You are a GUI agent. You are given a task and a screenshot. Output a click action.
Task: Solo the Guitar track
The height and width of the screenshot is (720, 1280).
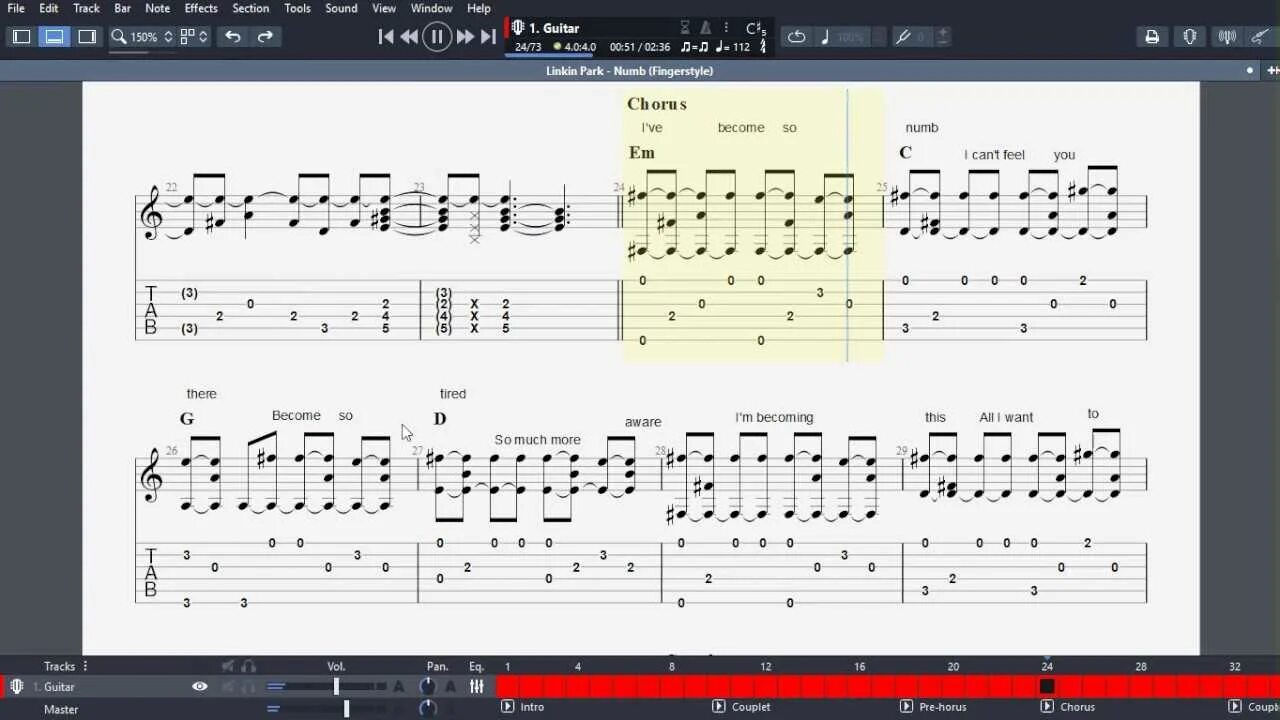pyautogui.click(x=249, y=687)
